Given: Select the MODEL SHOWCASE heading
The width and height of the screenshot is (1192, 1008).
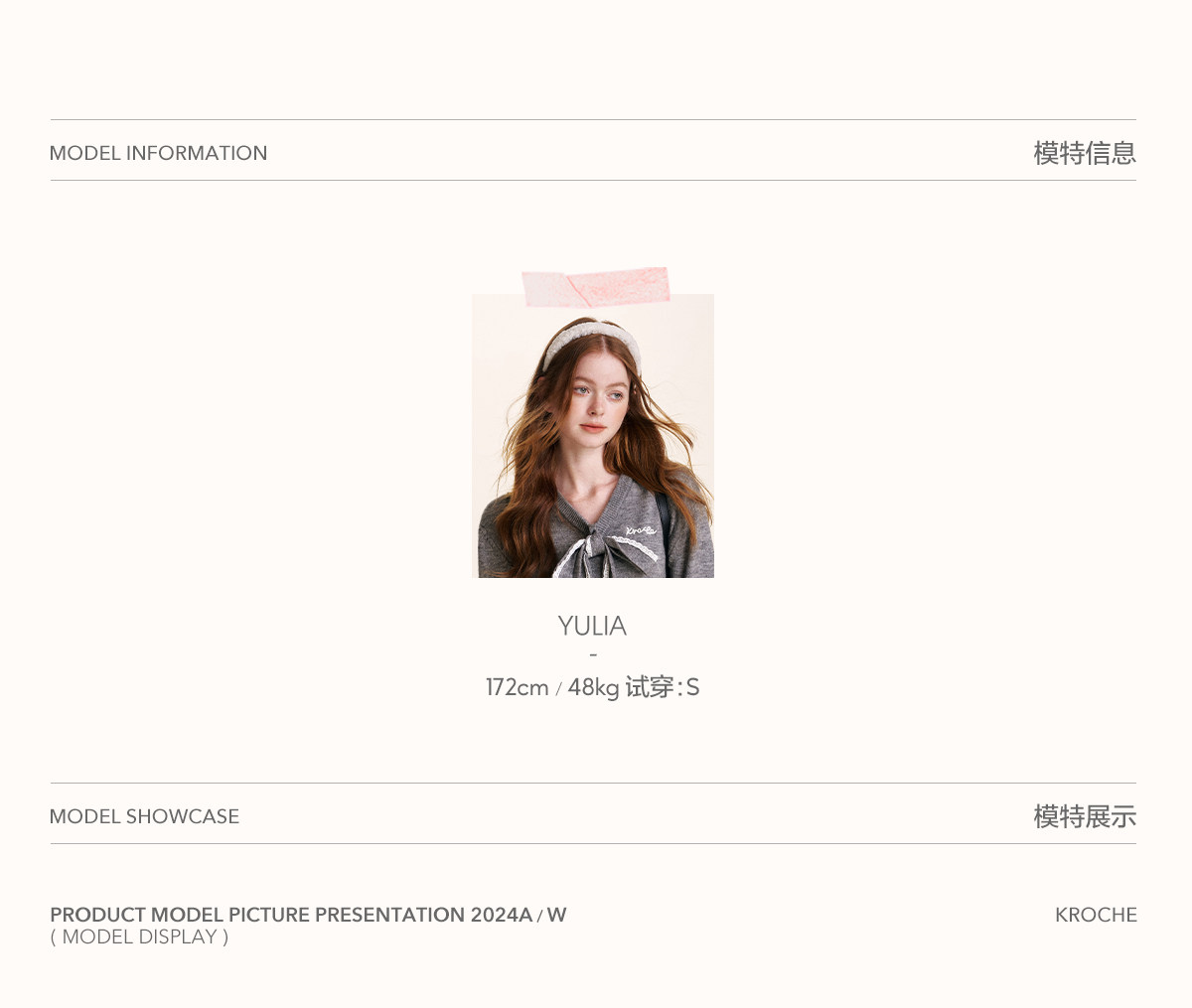Looking at the screenshot, I should point(144,816).
